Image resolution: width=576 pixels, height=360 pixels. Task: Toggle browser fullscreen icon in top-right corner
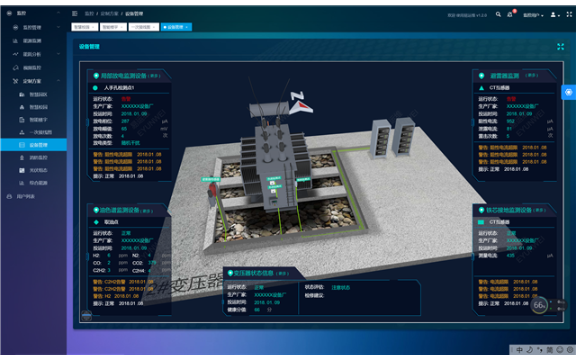(x=569, y=14)
